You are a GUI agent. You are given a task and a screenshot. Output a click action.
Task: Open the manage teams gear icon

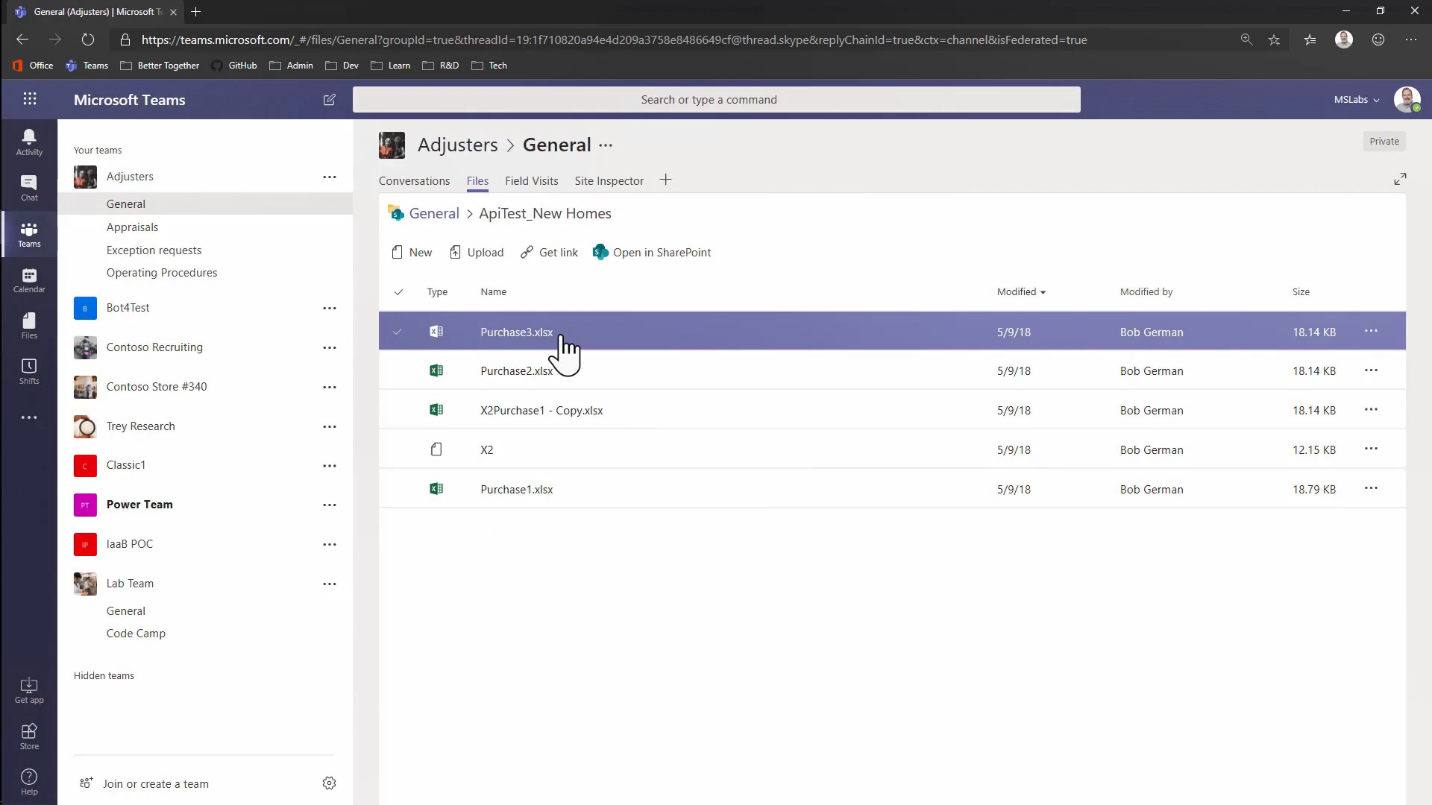329,783
